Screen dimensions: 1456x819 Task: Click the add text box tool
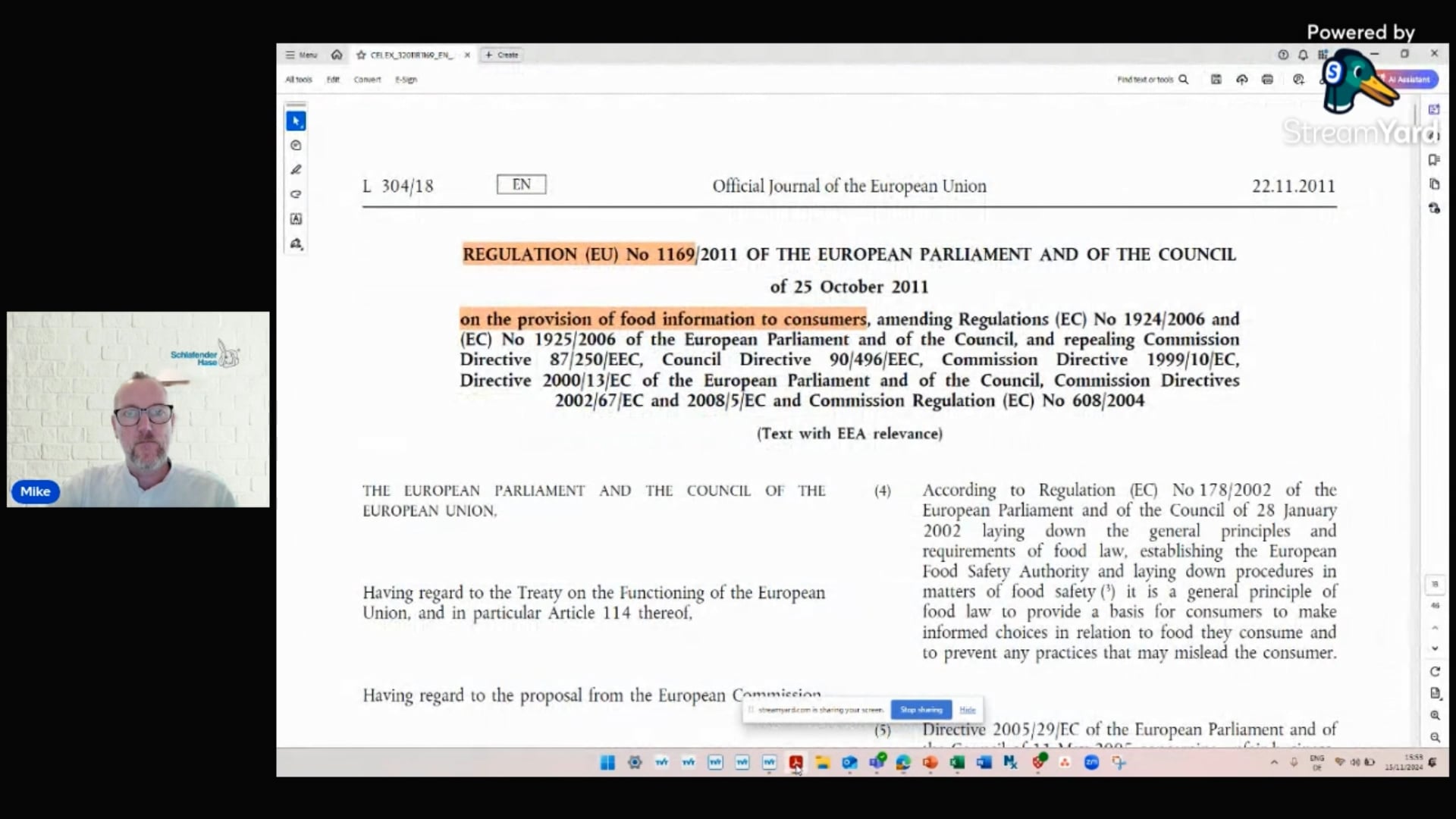[296, 219]
